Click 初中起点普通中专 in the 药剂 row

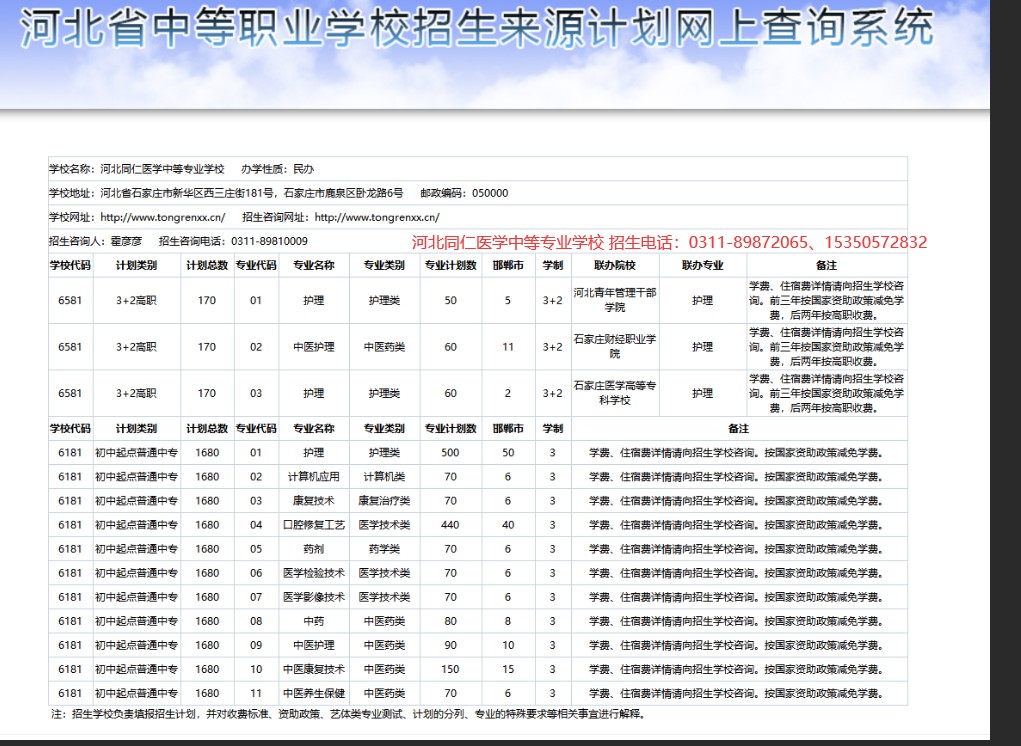pyautogui.click(x=136, y=549)
